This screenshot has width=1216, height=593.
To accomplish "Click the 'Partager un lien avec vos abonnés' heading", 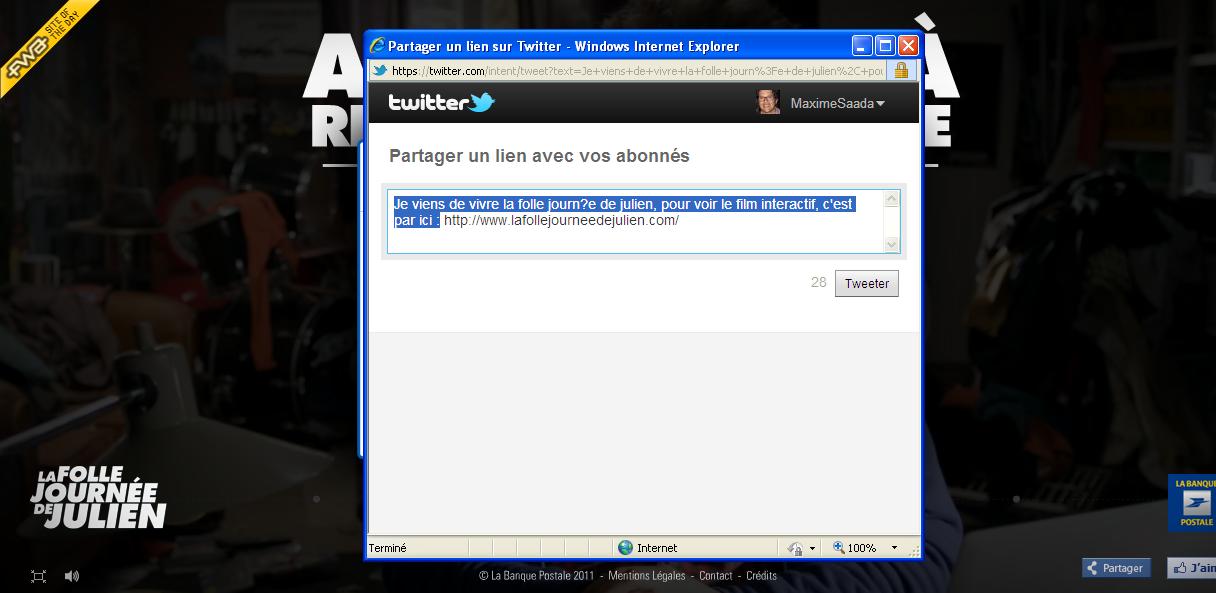I will click(x=539, y=156).
